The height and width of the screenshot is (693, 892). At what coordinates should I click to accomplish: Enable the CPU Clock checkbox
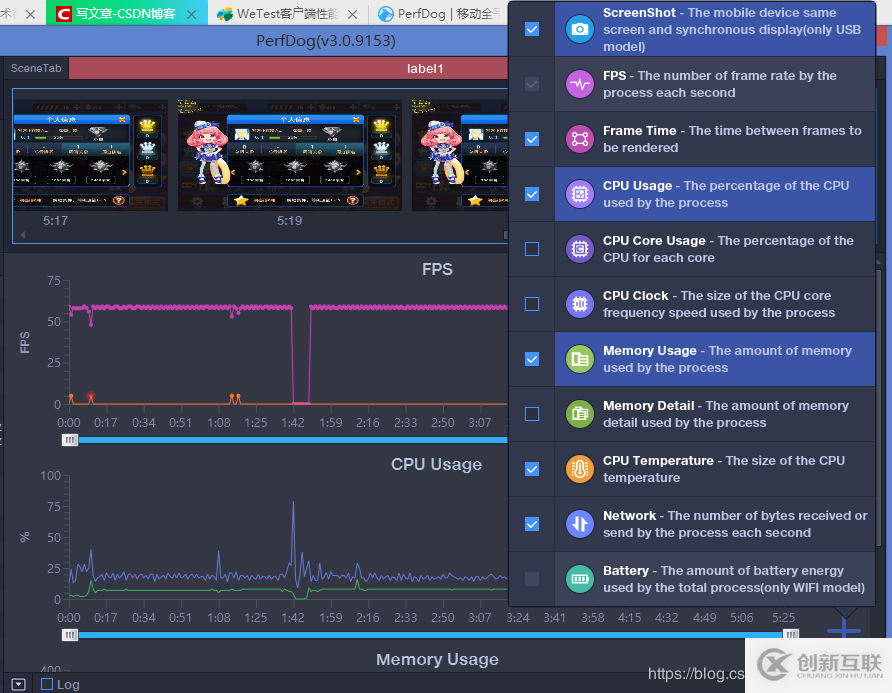coord(532,304)
